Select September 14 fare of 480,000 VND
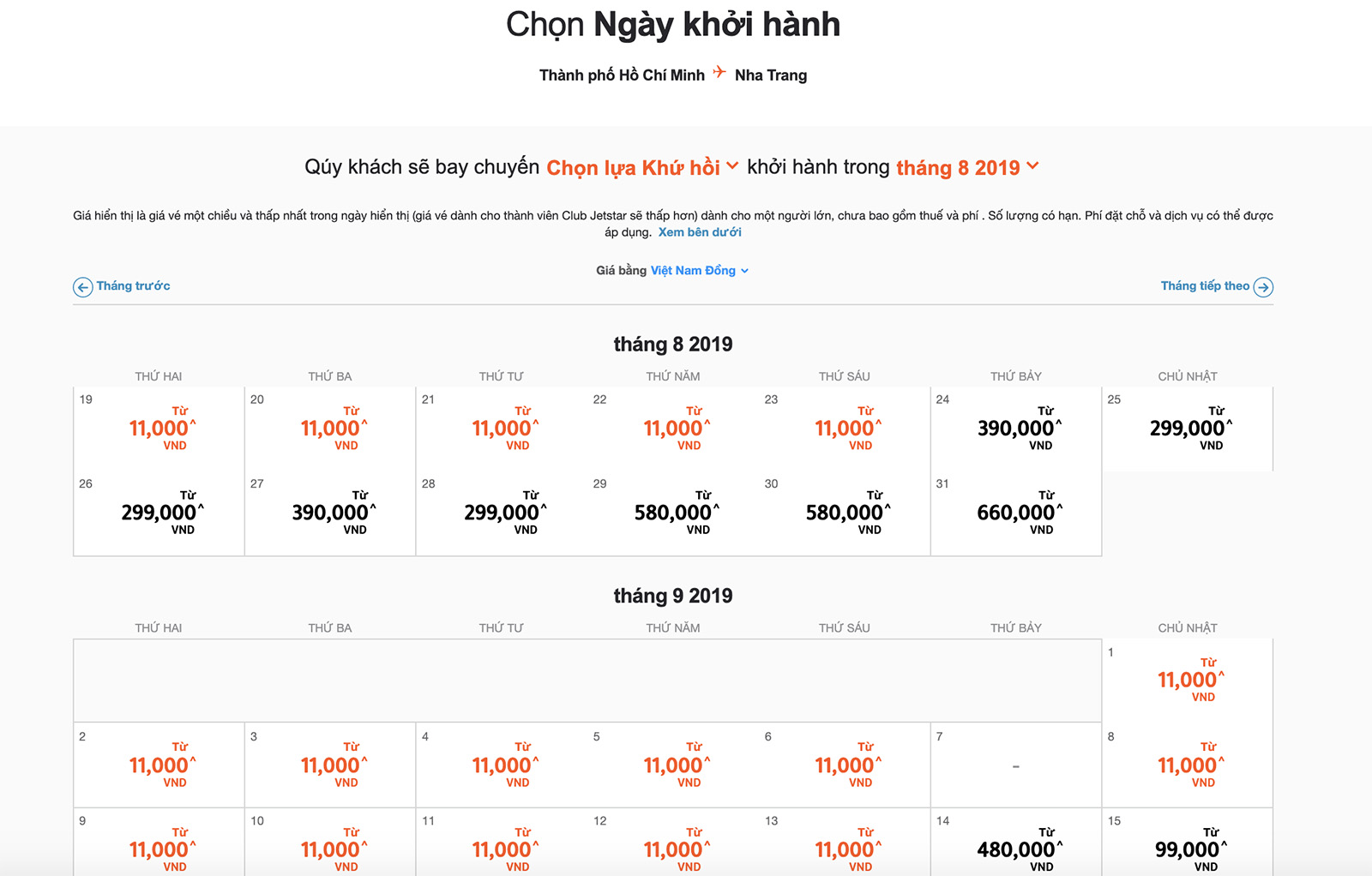 coord(1016,849)
